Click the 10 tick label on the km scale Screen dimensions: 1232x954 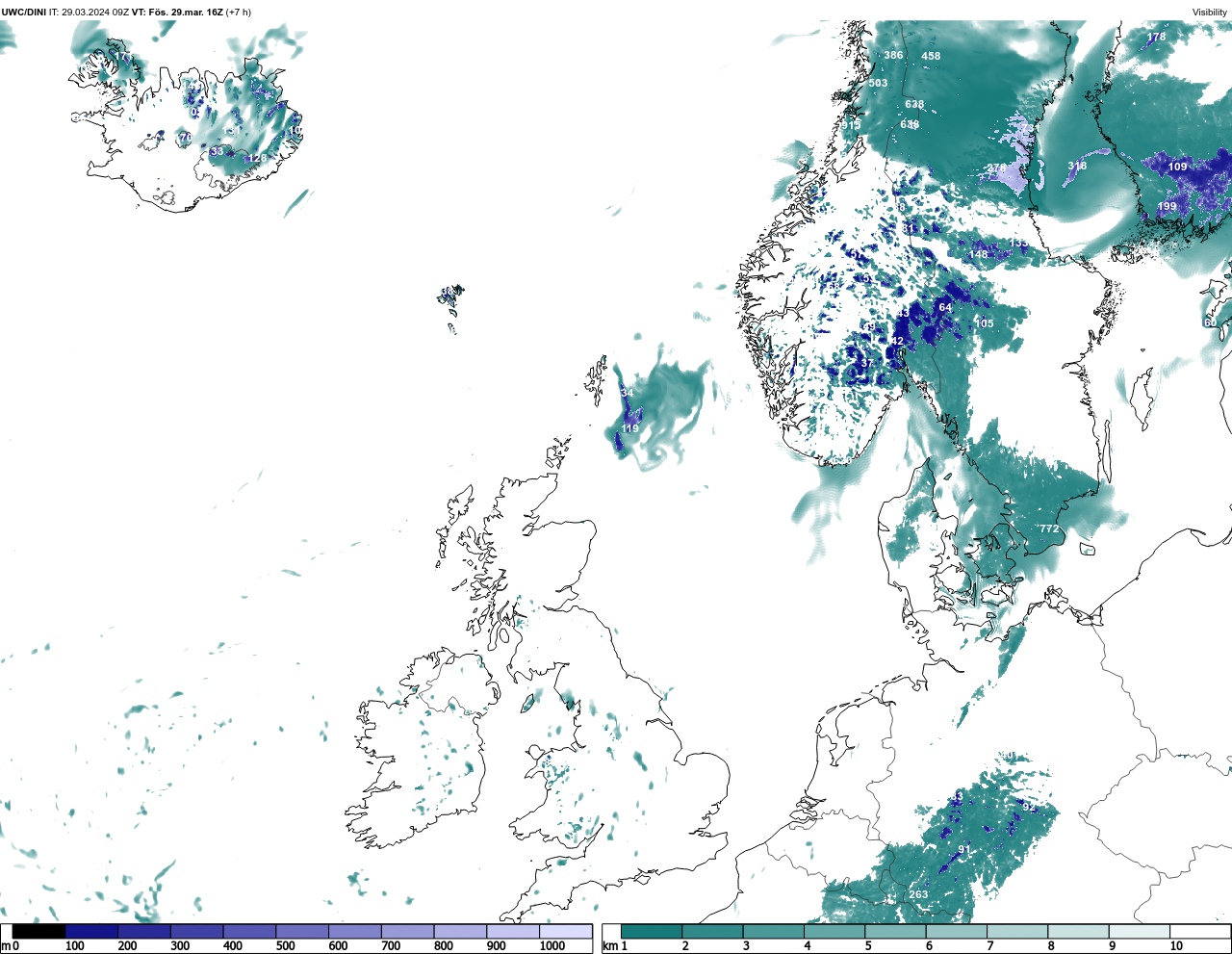(1176, 946)
